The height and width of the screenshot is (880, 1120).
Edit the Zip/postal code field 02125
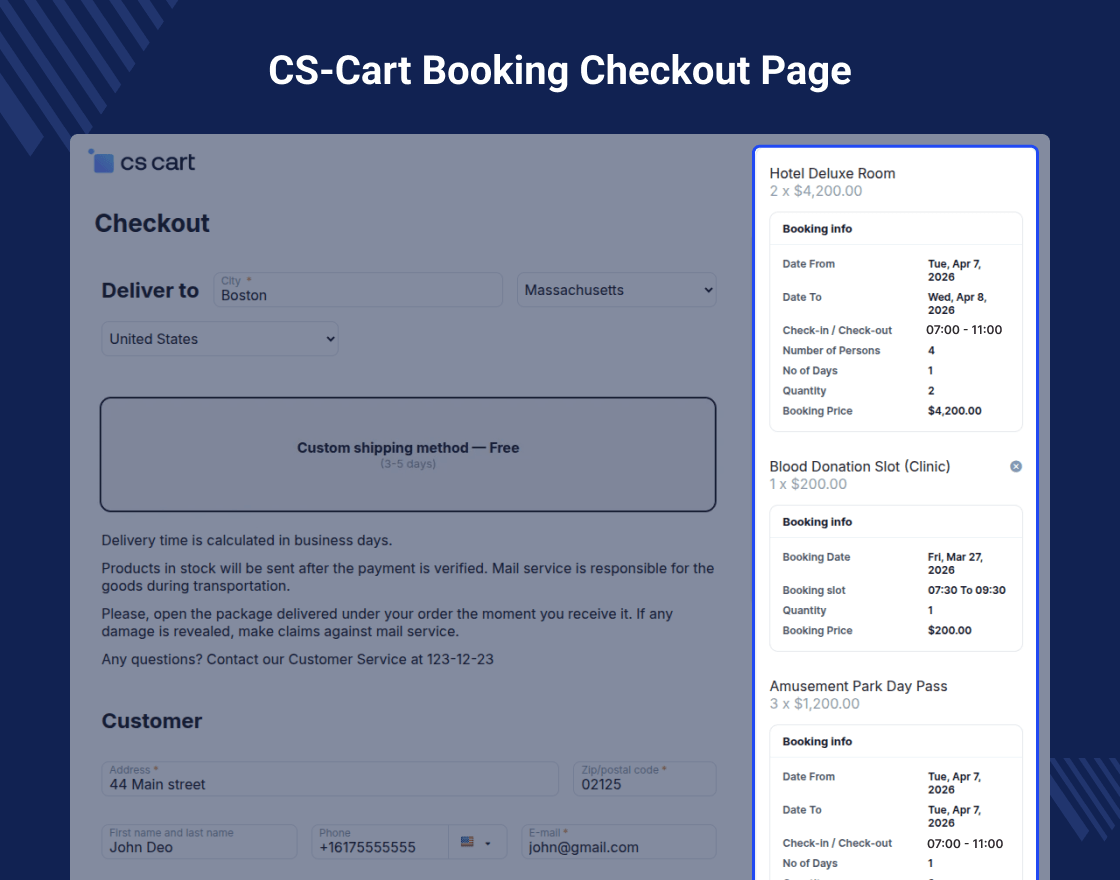(x=644, y=779)
